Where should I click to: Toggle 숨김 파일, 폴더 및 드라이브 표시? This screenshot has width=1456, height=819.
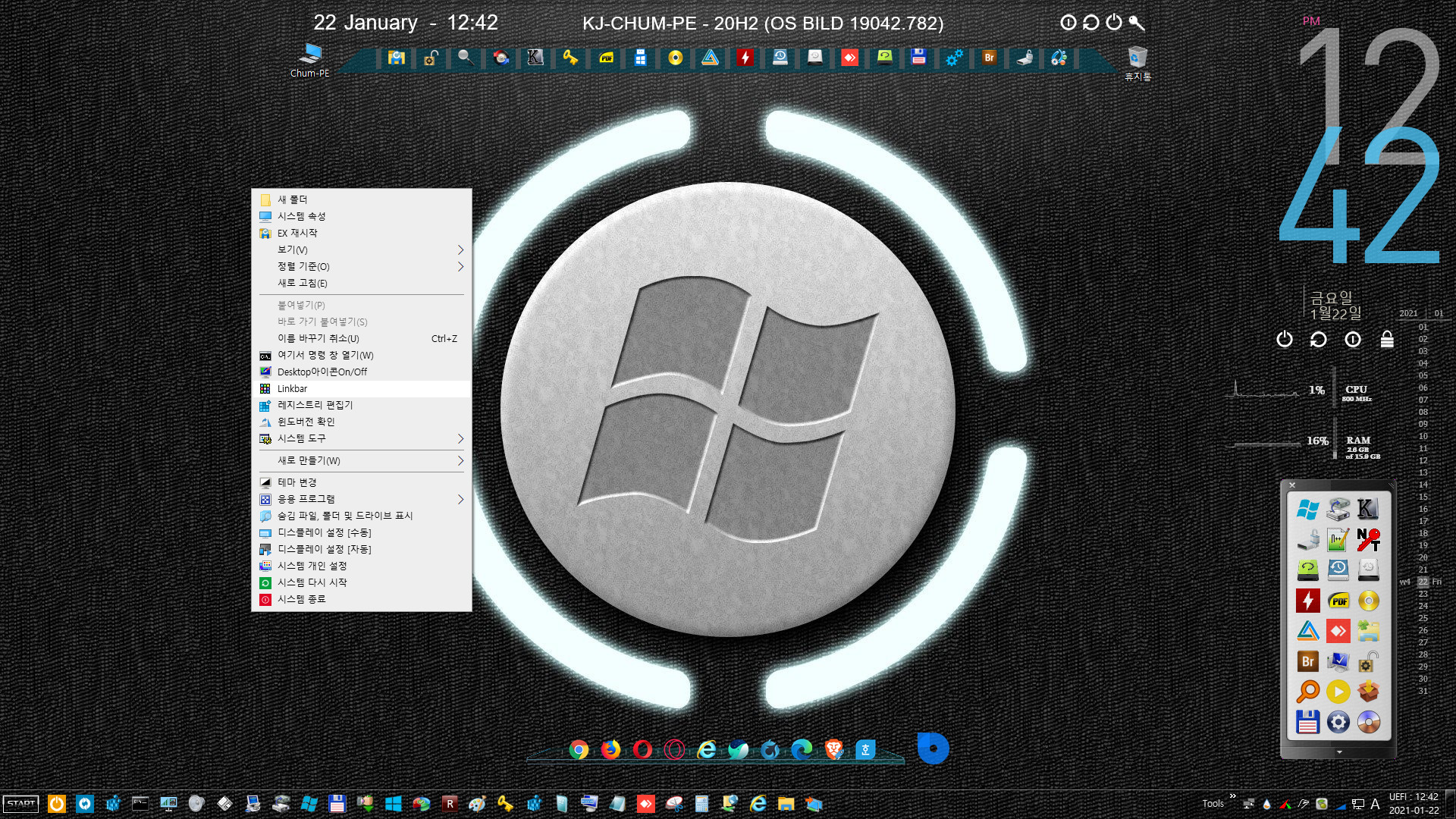(x=361, y=516)
